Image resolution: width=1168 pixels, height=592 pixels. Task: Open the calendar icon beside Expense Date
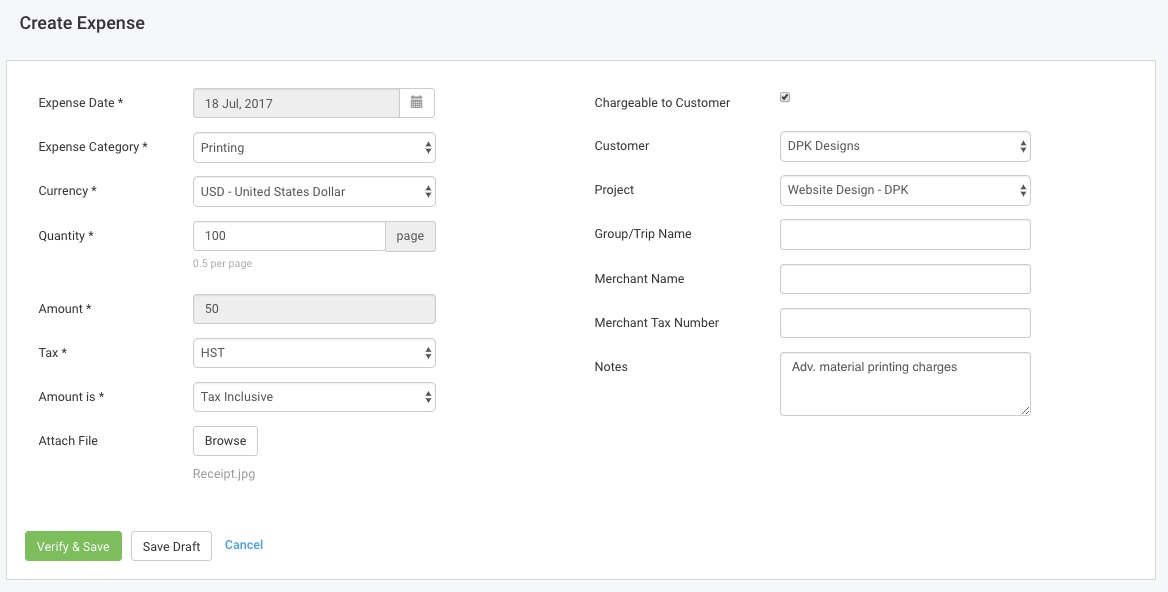[417, 102]
